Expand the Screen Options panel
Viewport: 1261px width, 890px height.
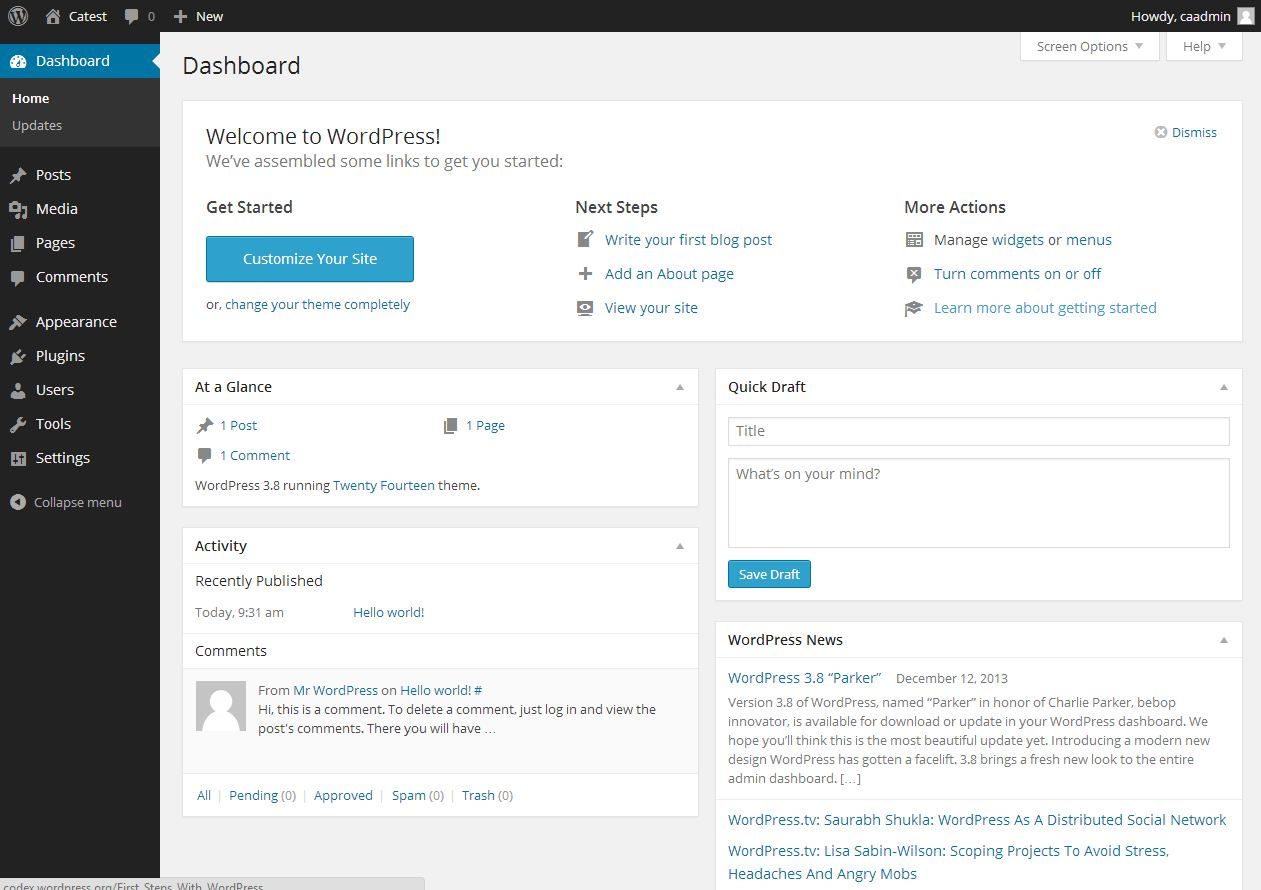(1090, 47)
